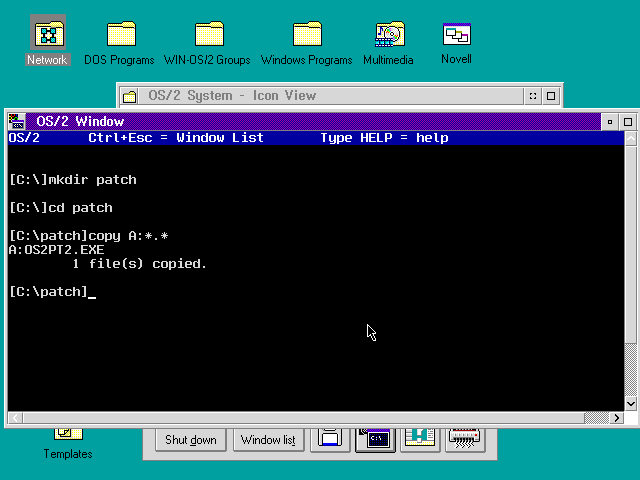Launch the command prompt icon in LaunchPad
This screenshot has width=640, height=480.
pos(375,440)
